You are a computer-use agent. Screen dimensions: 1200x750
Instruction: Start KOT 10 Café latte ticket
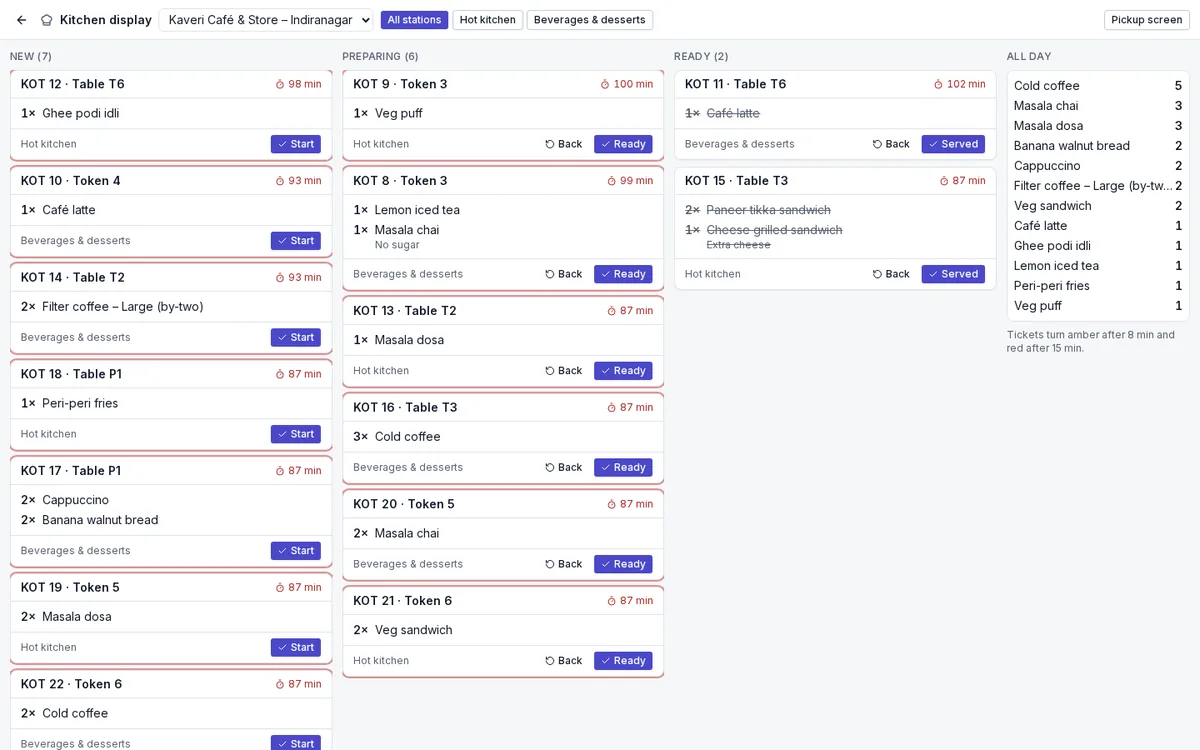(x=296, y=241)
